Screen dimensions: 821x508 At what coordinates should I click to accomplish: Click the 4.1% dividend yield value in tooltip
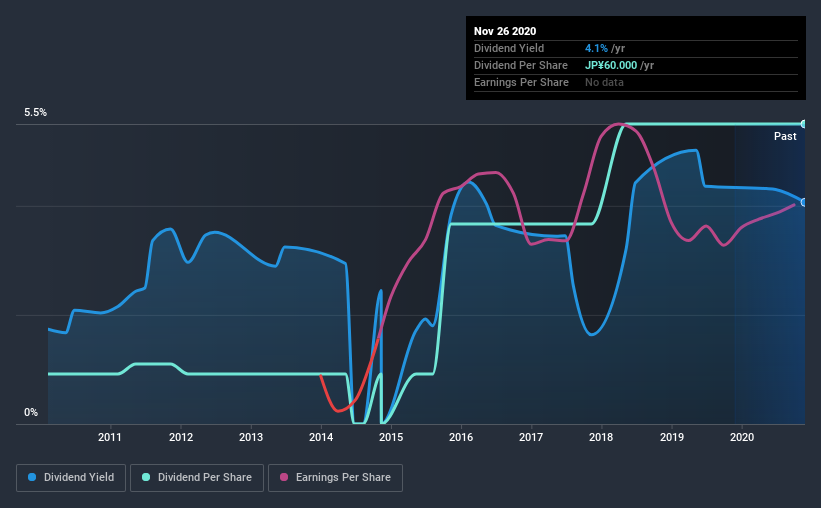[x=596, y=48]
